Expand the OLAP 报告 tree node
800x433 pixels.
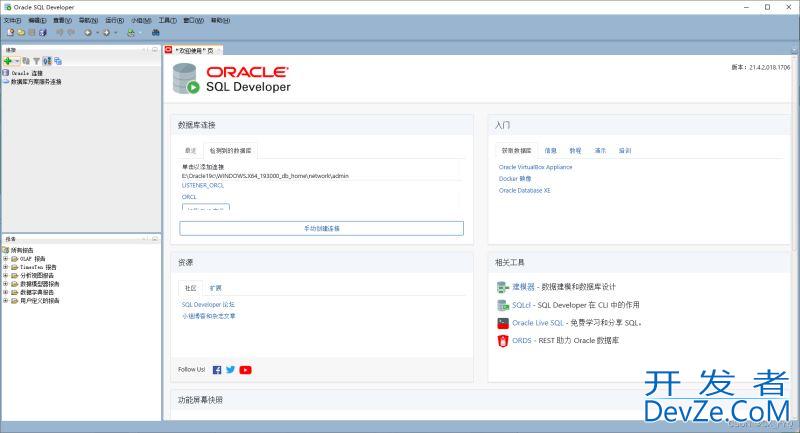(6, 259)
